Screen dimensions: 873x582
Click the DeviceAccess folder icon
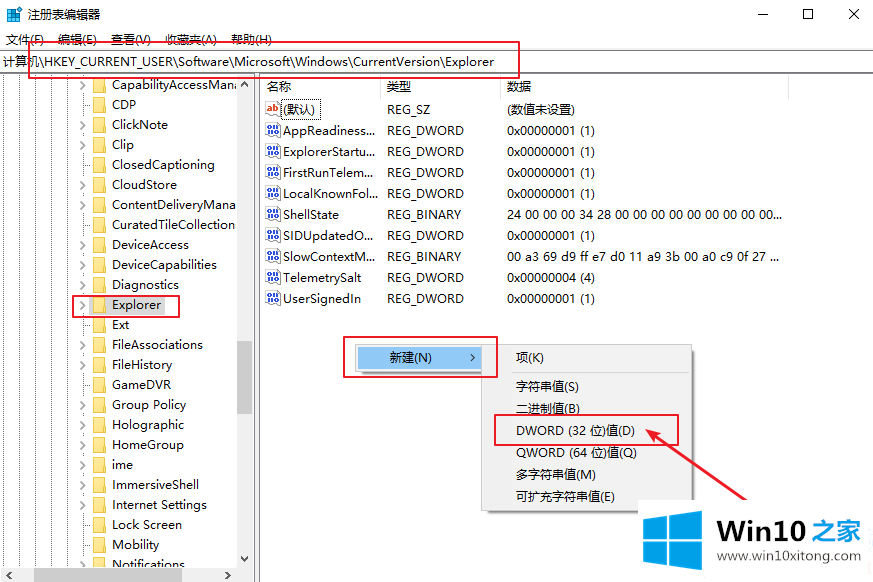point(99,245)
